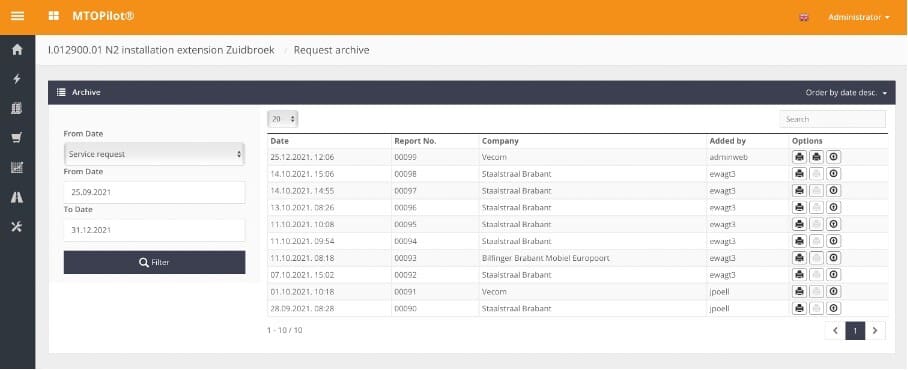Click the second print icon for report 00099
This screenshot has height=370, width=908.
point(817,156)
